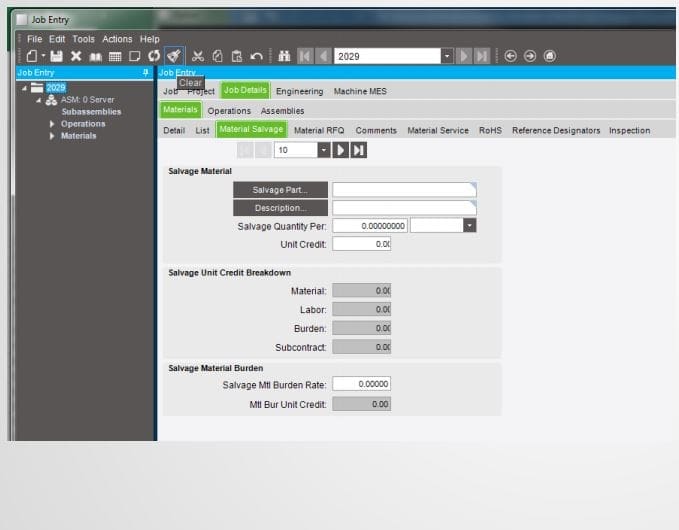Screen dimensions: 679x530
Task: Open the material Detail tab
Action: pyautogui.click(x=174, y=130)
